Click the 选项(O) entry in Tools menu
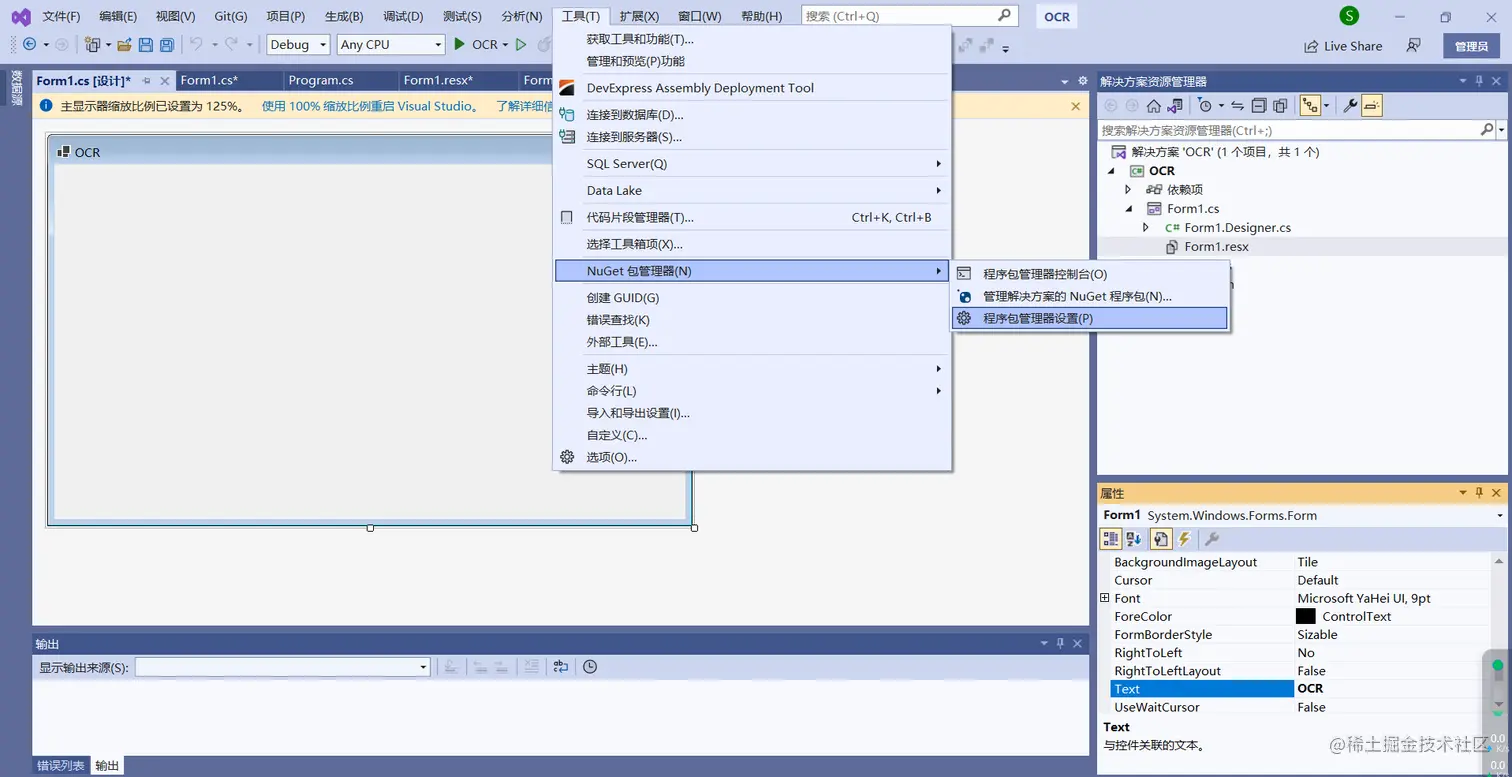 coord(752,457)
